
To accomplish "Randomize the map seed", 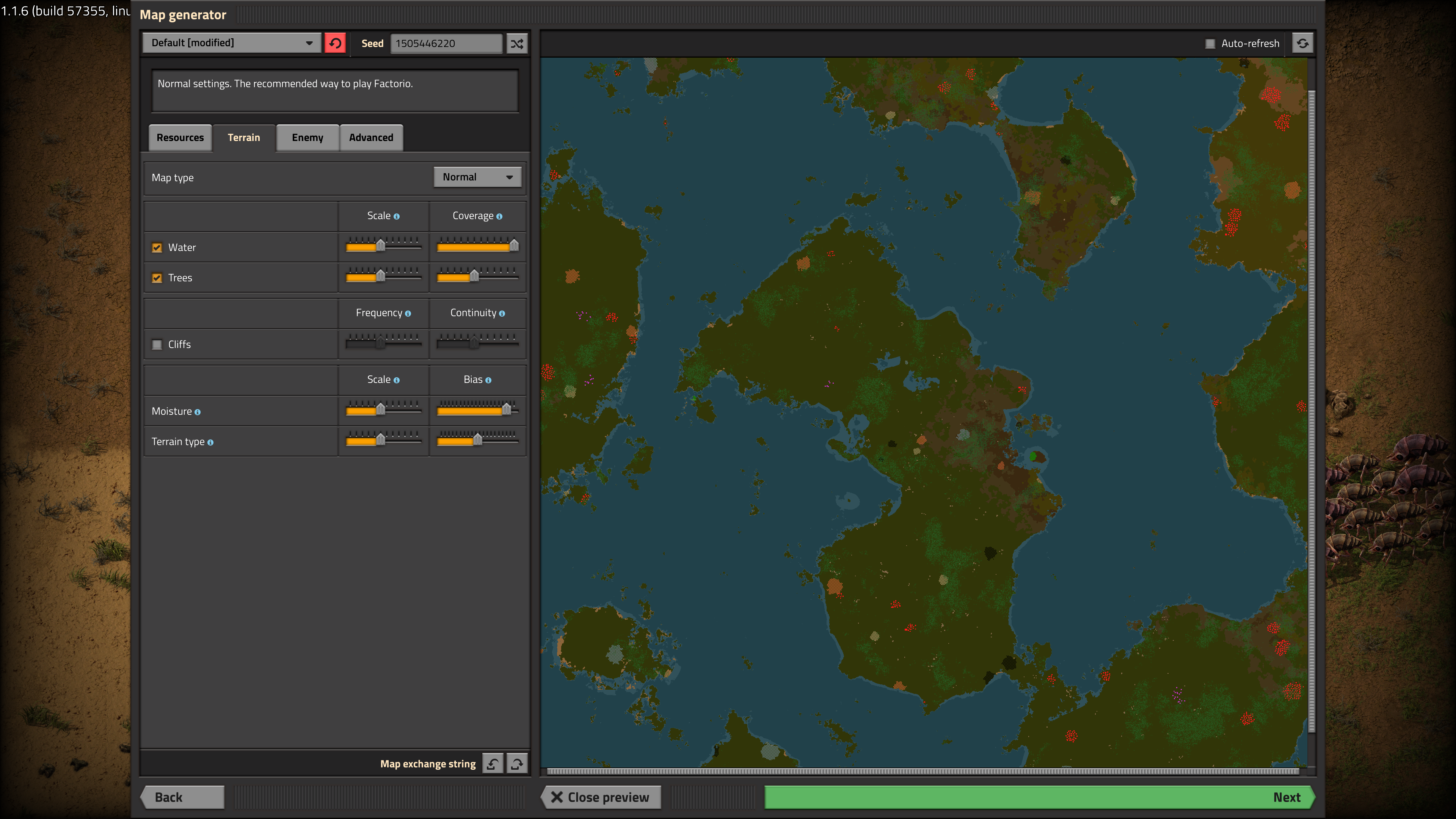I will 516,44.
